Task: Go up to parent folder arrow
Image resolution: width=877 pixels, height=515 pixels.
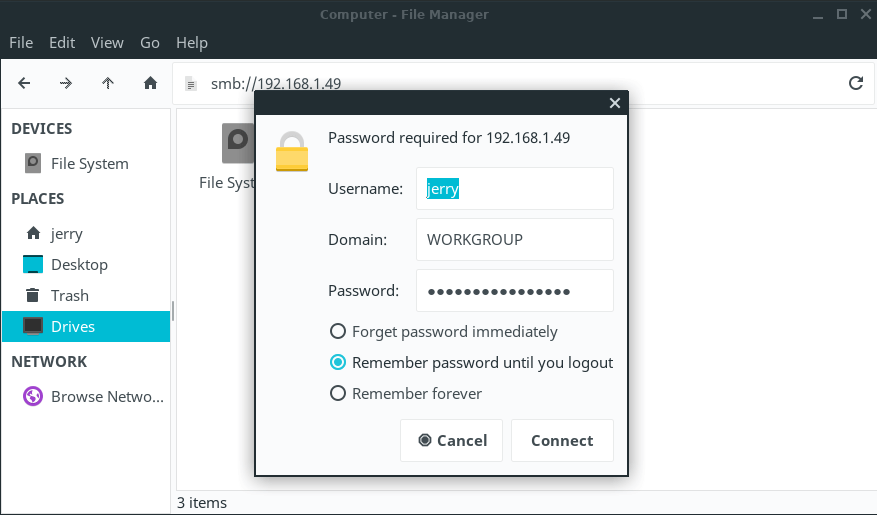Action: tap(108, 83)
